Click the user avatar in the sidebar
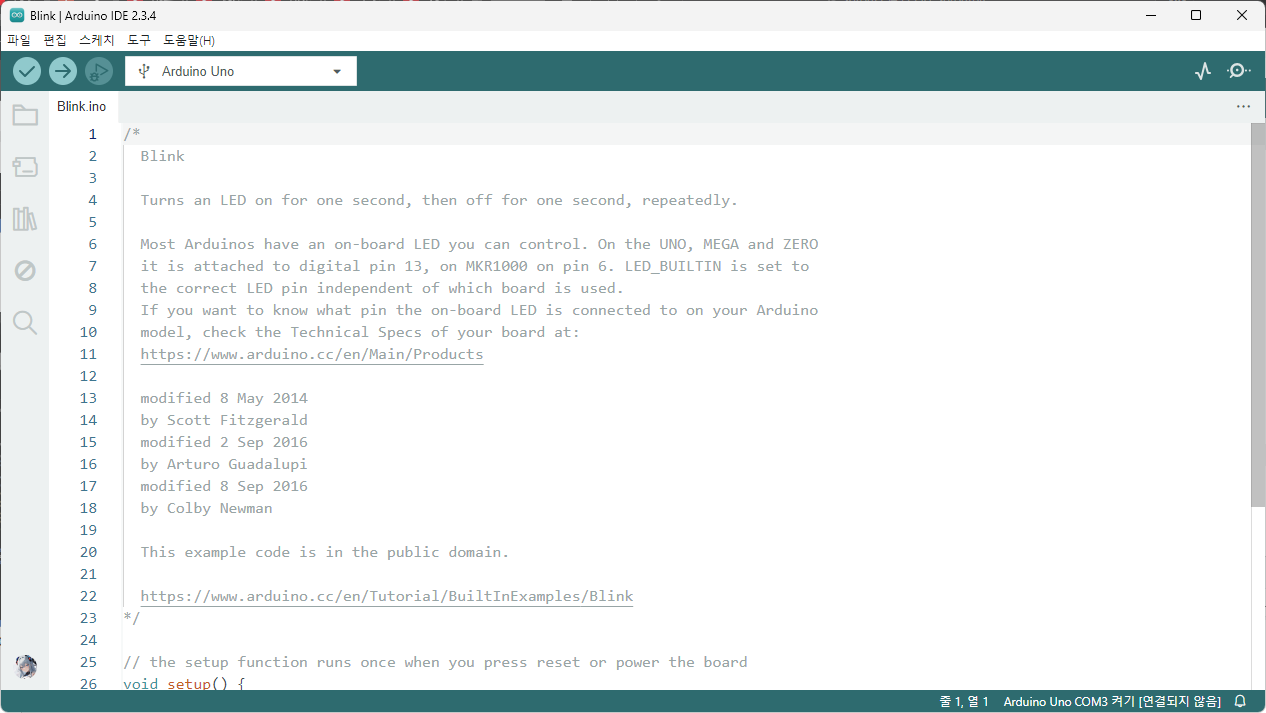This screenshot has width=1266, height=713. [x=26, y=667]
